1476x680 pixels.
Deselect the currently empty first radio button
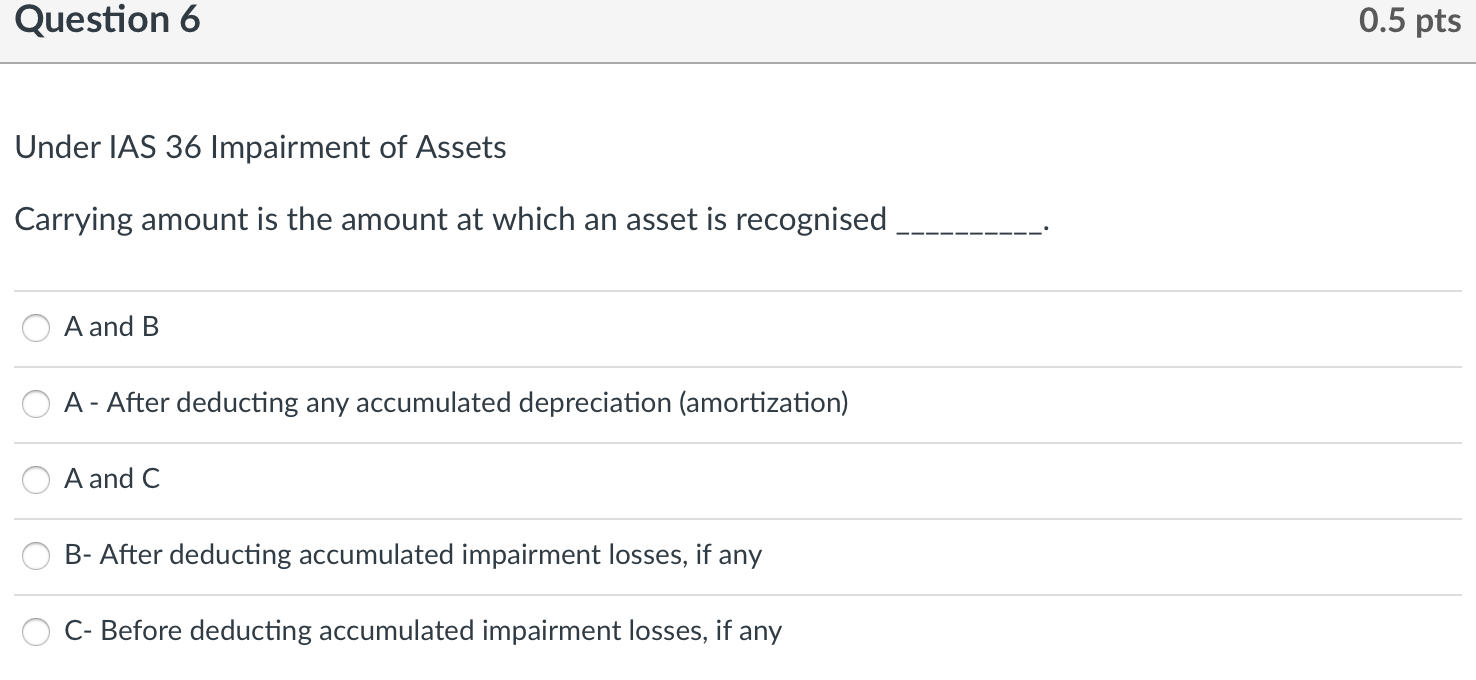tap(36, 327)
